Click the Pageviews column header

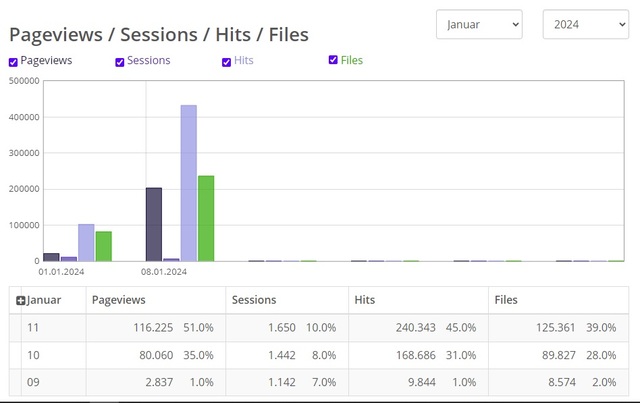pos(118,299)
